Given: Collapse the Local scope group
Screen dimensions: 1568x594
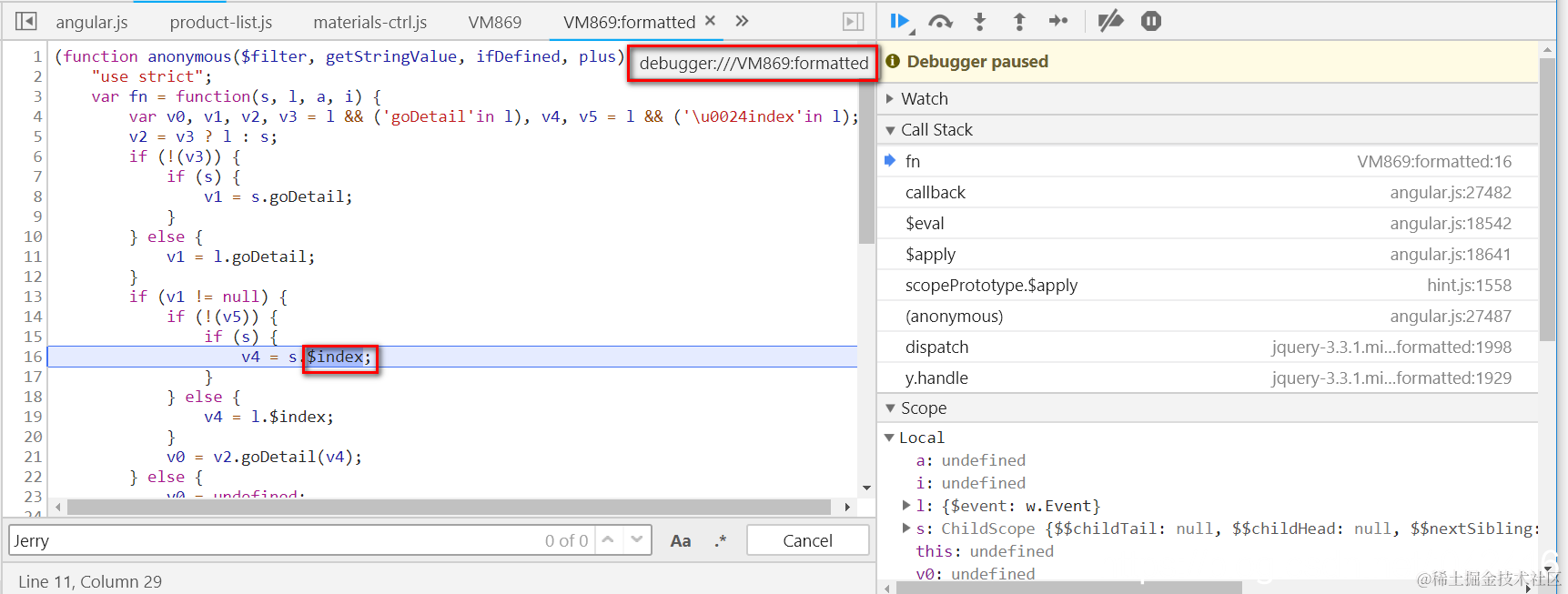Looking at the screenshot, I should [x=890, y=438].
